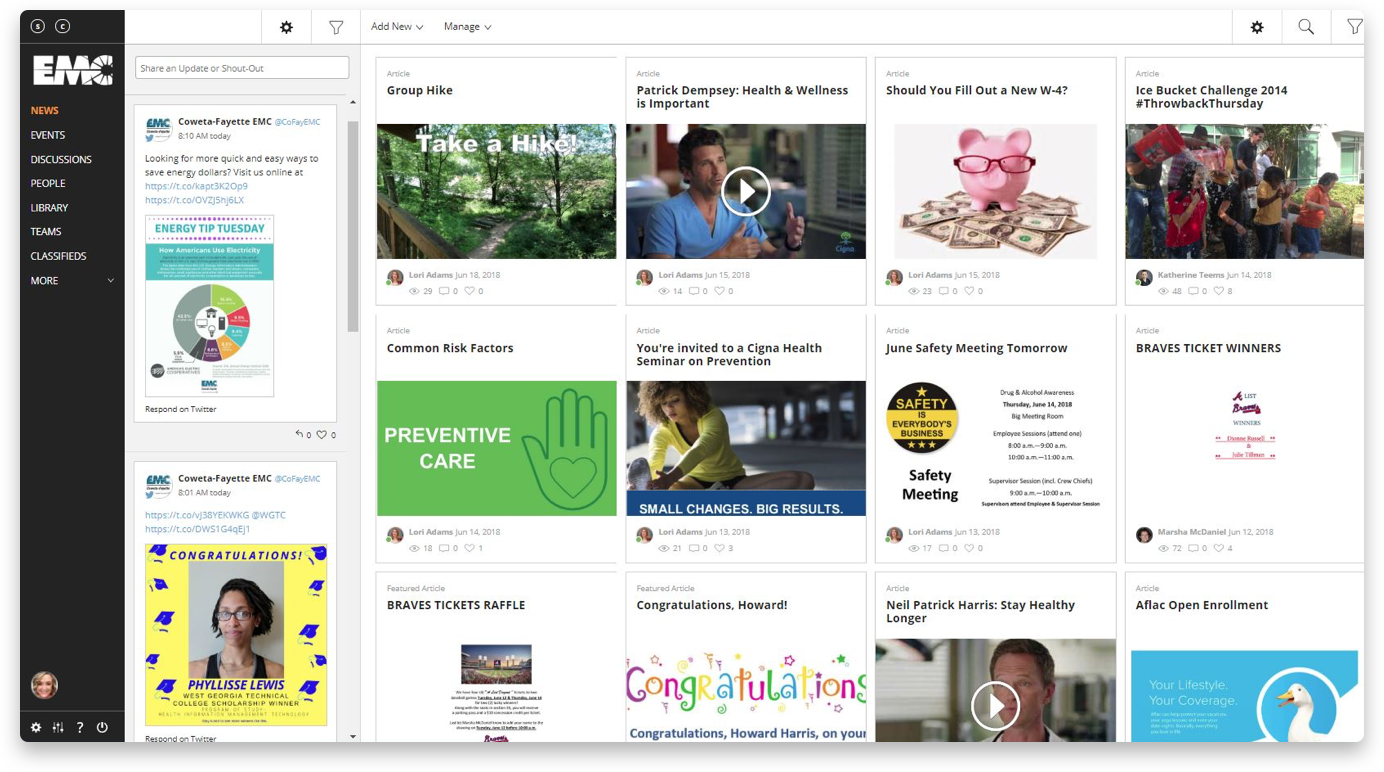Click the circled S icon at top left
Image resolution: width=1384 pixels, height=772 pixels.
point(38,26)
